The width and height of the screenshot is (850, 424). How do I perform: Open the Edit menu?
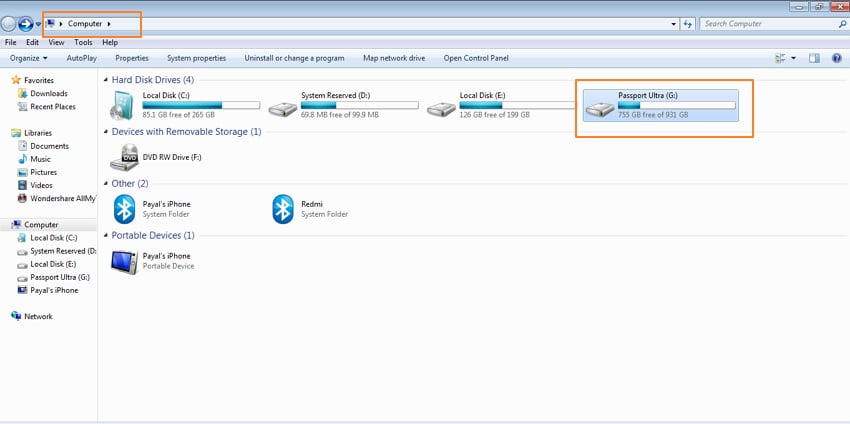pos(33,42)
